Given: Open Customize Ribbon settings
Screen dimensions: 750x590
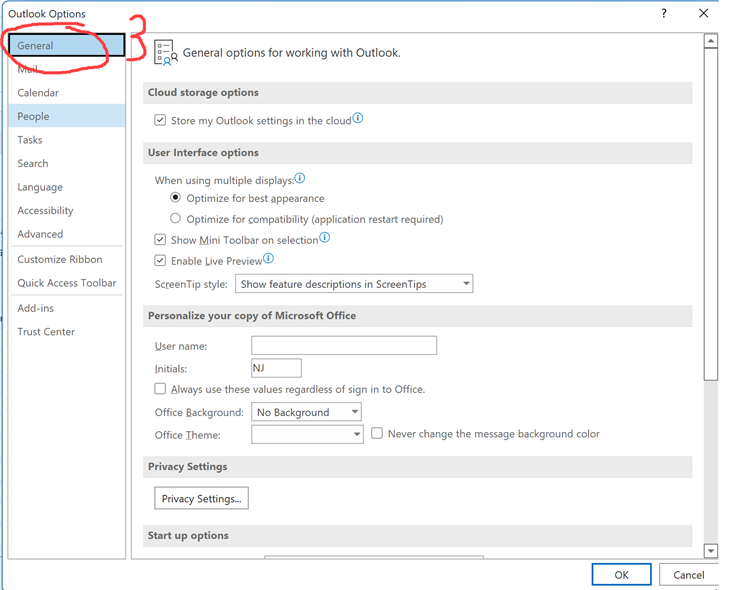Looking at the screenshot, I should click(x=67, y=259).
